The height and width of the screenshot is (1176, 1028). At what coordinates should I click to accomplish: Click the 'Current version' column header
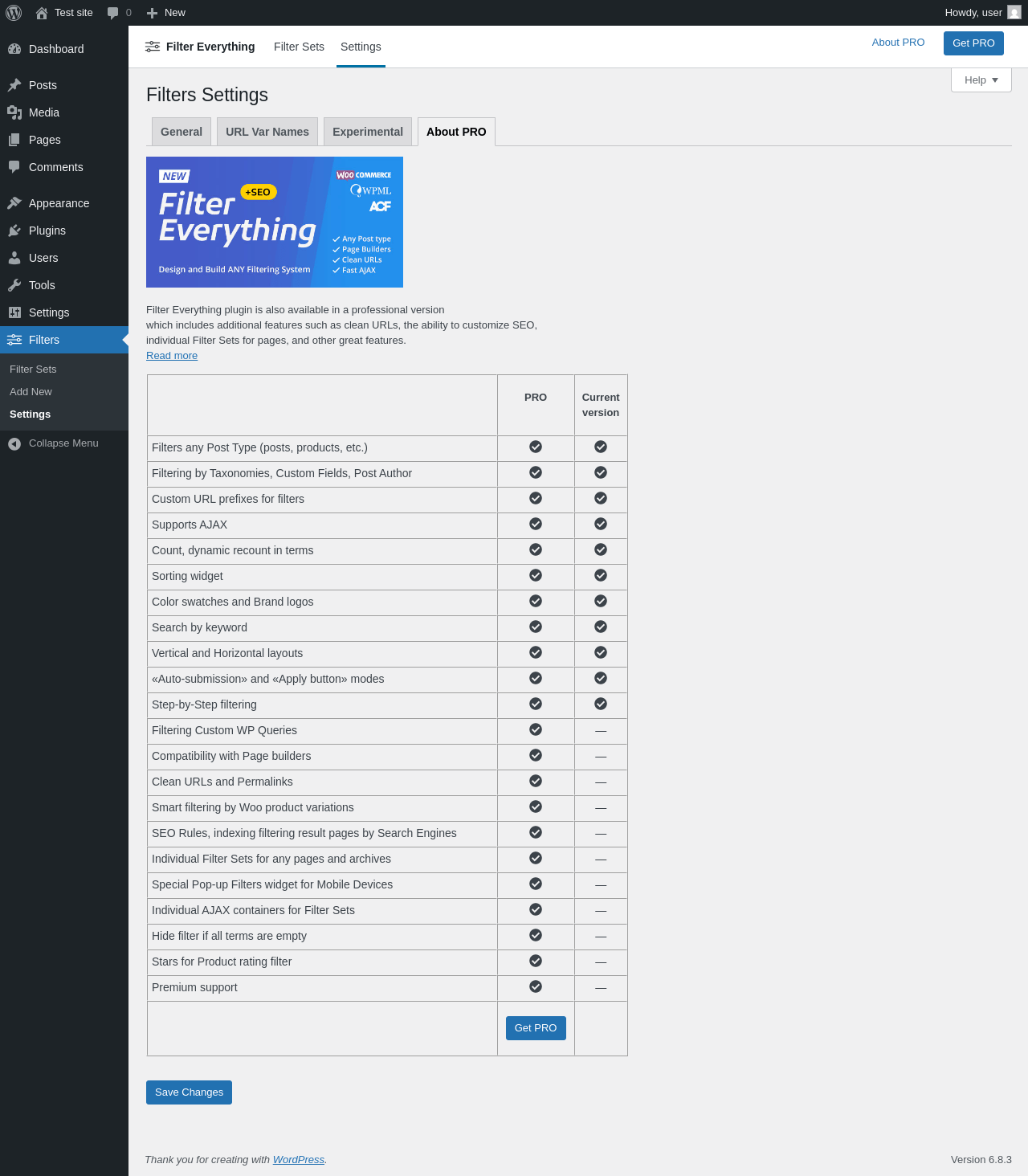coord(601,405)
